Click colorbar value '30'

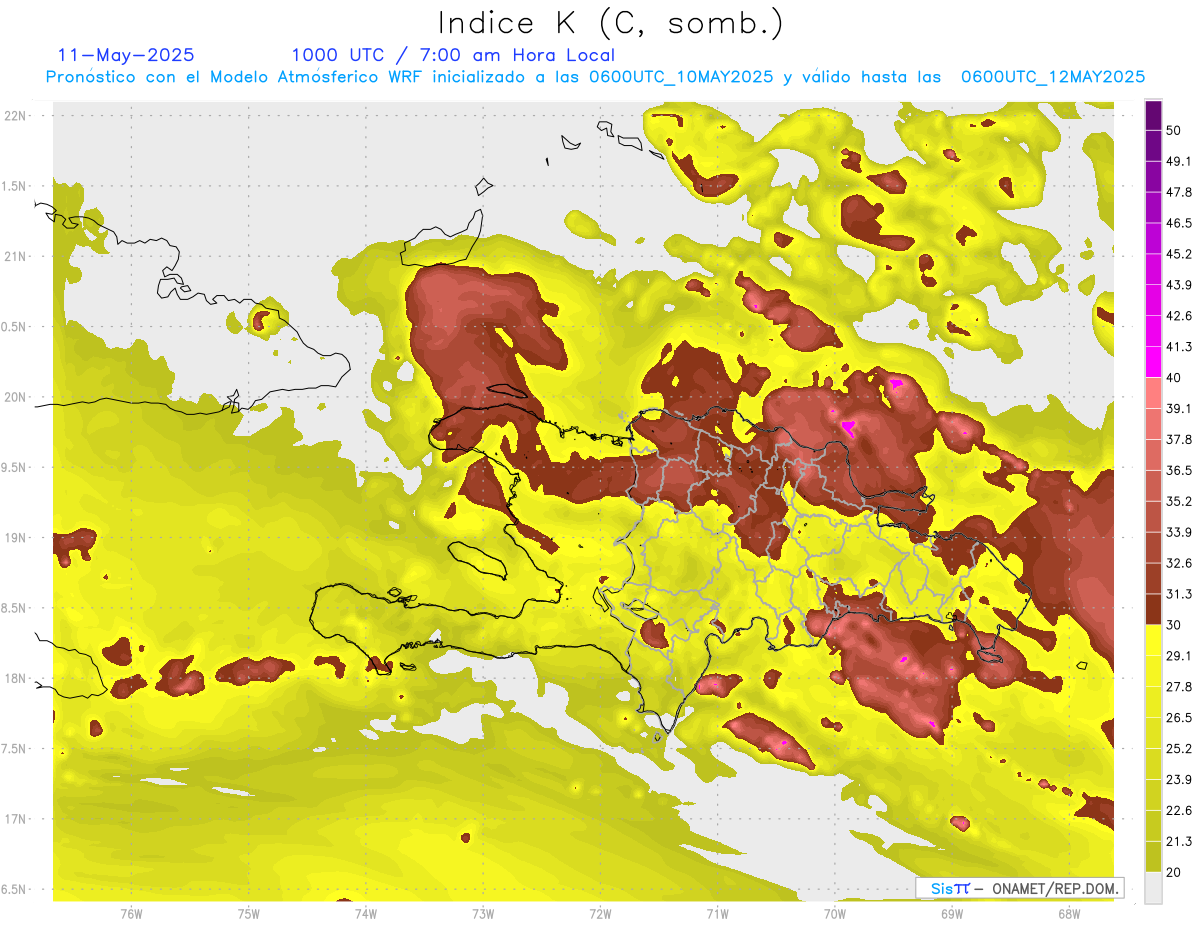pos(1175,625)
